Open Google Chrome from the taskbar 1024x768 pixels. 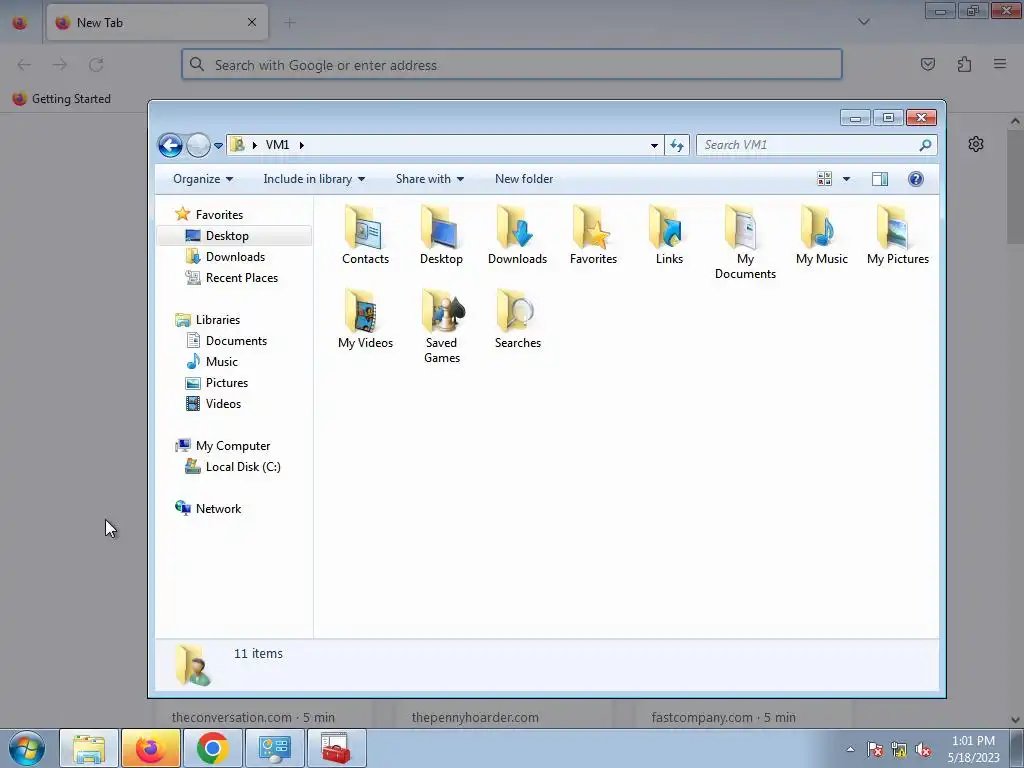click(x=212, y=748)
